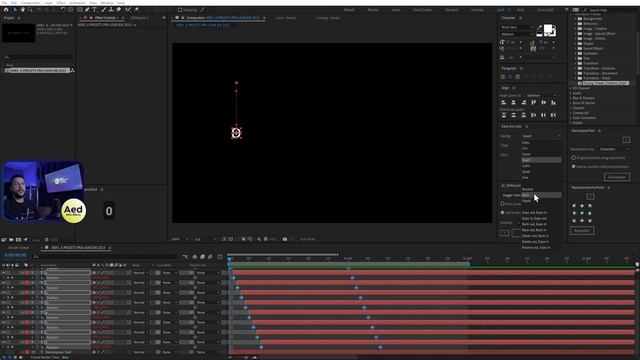Open the font family dropdown in Character
This screenshot has width=640, height=360.
517,27
